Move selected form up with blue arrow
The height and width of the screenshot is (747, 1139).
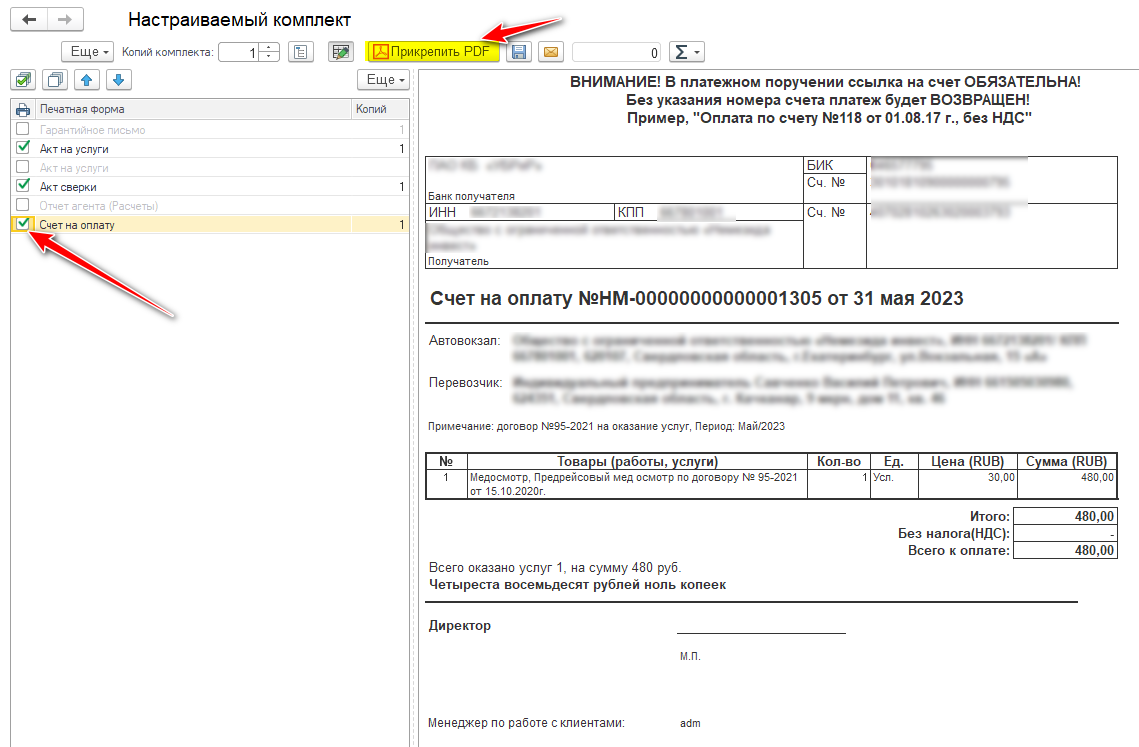pyautogui.click(x=87, y=80)
